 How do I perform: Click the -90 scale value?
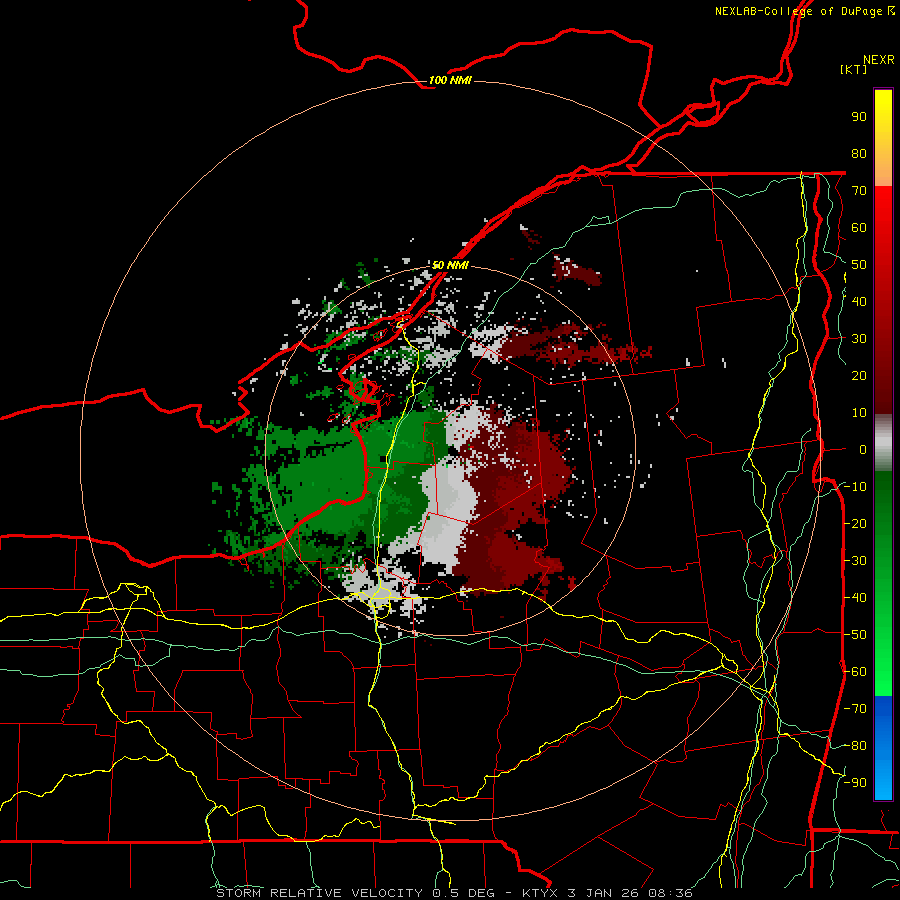click(855, 783)
